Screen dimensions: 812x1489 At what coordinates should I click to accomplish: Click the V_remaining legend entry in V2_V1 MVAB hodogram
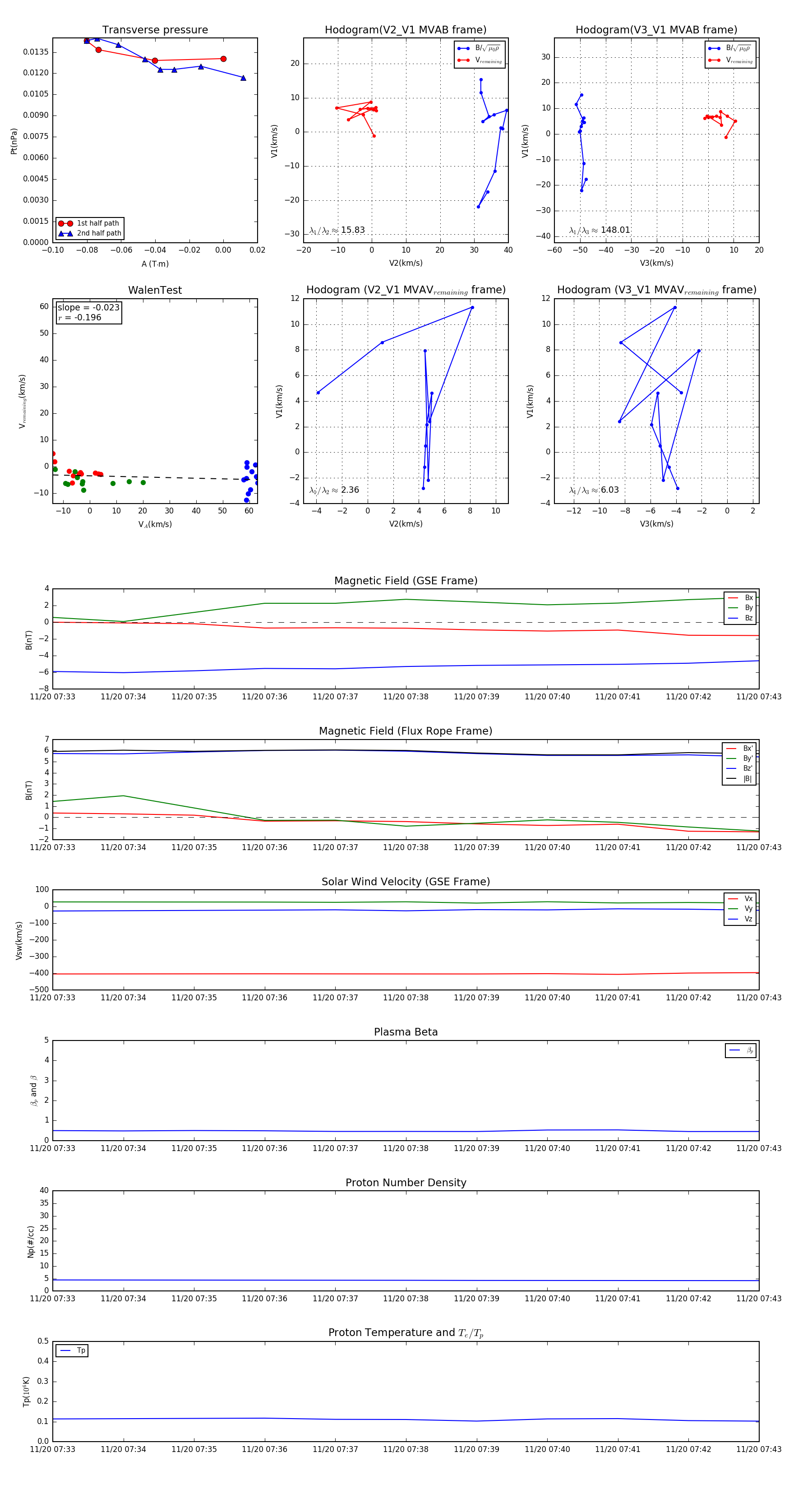[x=480, y=60]
